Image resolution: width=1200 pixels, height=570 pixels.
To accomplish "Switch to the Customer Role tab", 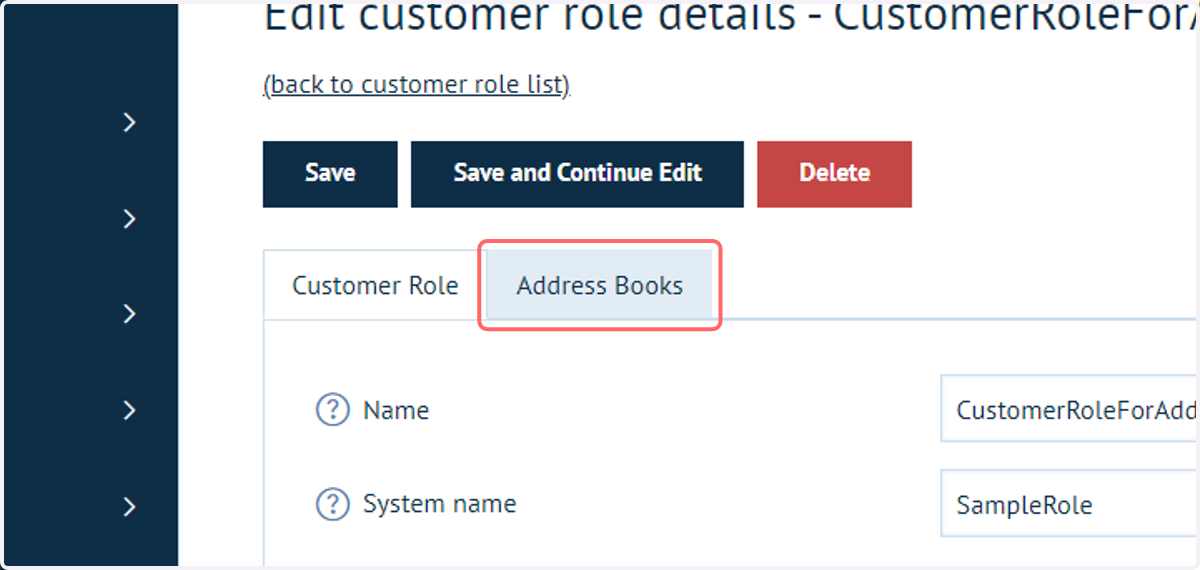I will click(x=375, y=286).
